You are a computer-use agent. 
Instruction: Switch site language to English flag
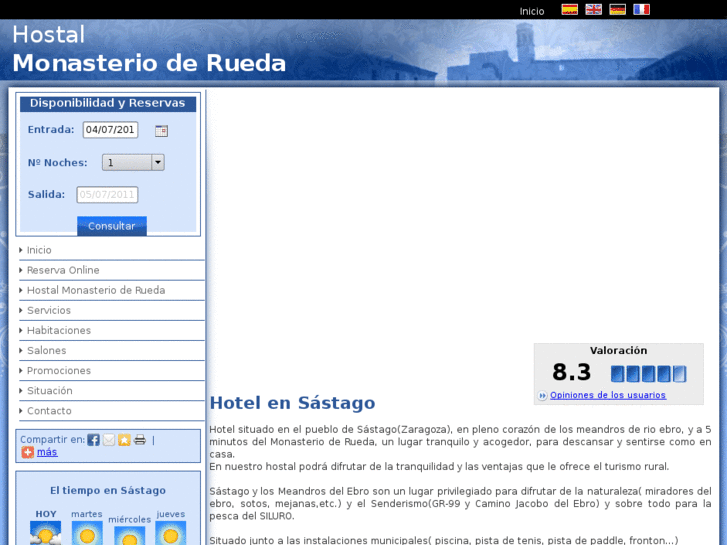[593, 10]
